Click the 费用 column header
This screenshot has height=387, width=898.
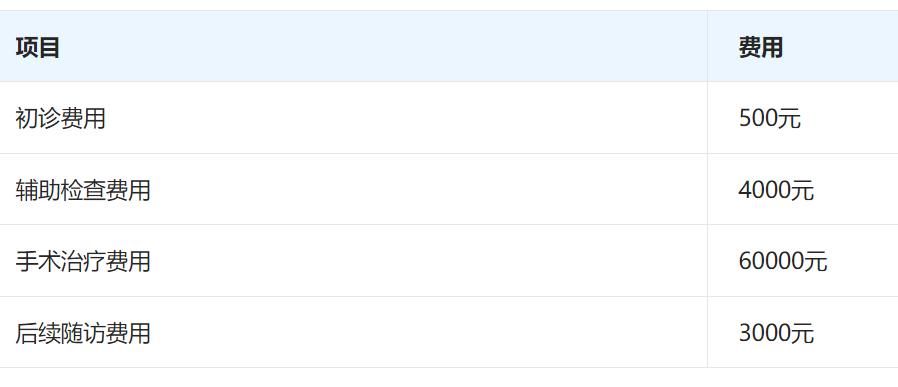(x=761, y=48)
